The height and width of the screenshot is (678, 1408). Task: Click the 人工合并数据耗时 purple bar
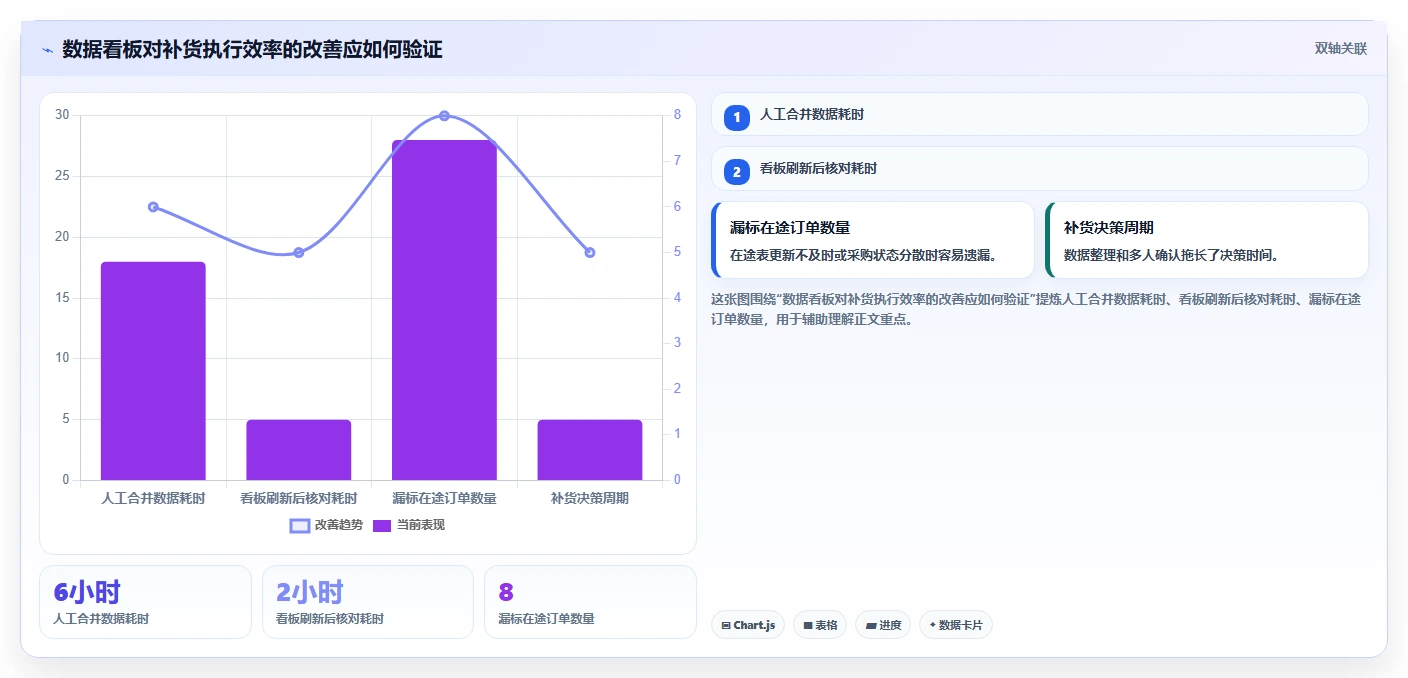coord(153,371)
